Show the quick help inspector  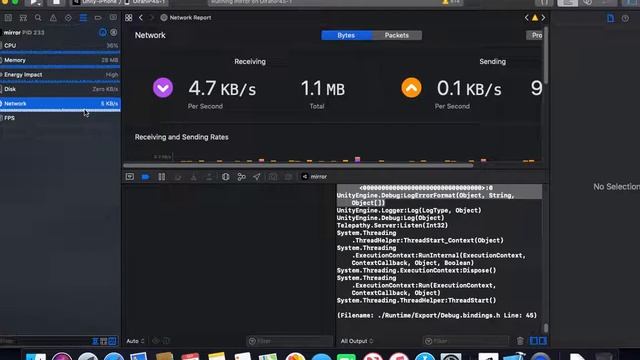pyautogui.click(x=625, y=18)
